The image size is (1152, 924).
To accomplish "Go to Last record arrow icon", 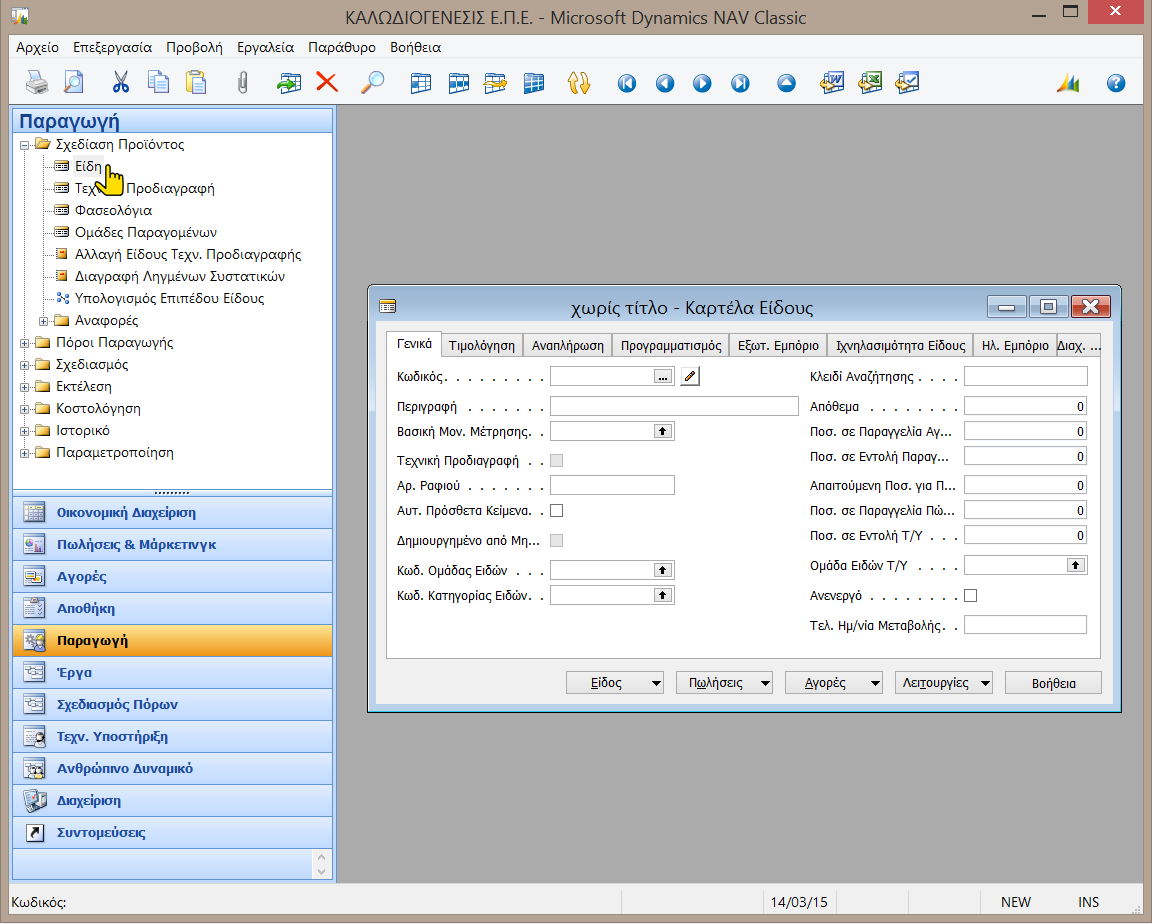I will point(740,83).
